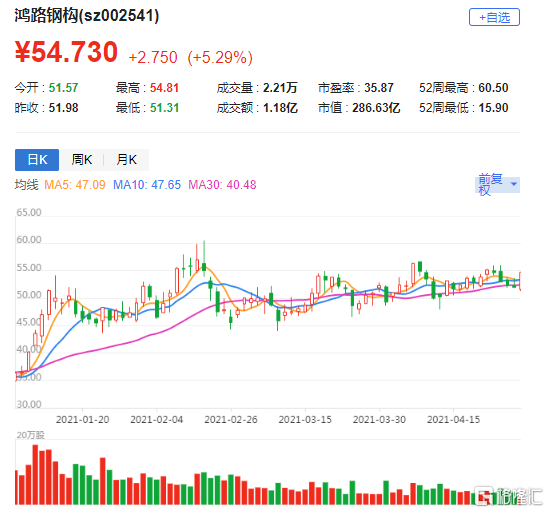Switch to 月K monthly chart tab
The height and width of the screenshot is (513, 549).
tap(126, 160)
